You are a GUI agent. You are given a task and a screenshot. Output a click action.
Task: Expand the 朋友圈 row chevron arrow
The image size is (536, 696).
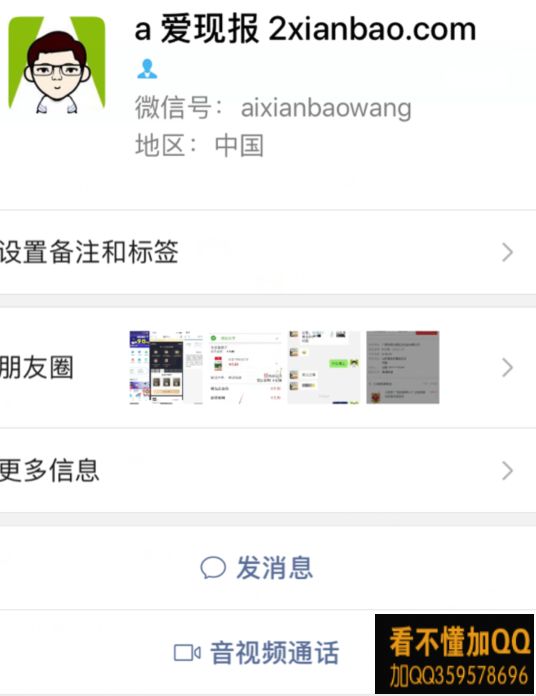507,368
